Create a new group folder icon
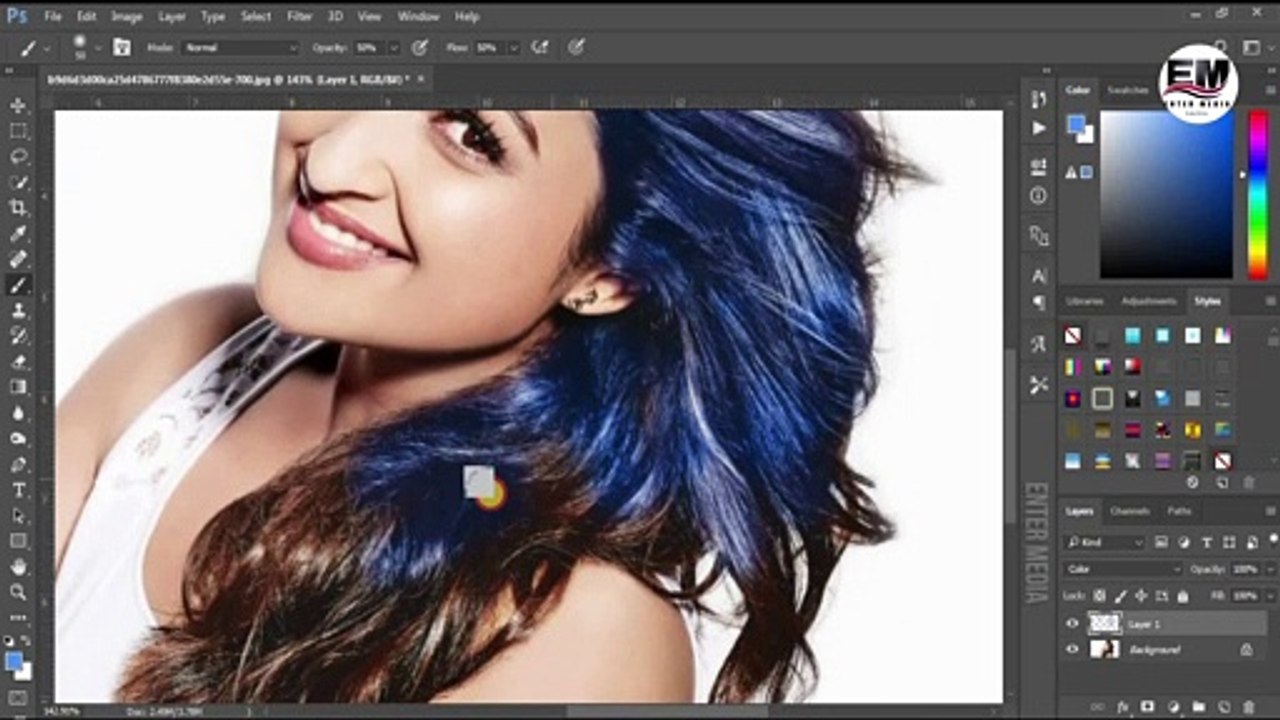The width and height of the screenshot is (1280, 720). pyautogui.click(x=1198, y=707)
